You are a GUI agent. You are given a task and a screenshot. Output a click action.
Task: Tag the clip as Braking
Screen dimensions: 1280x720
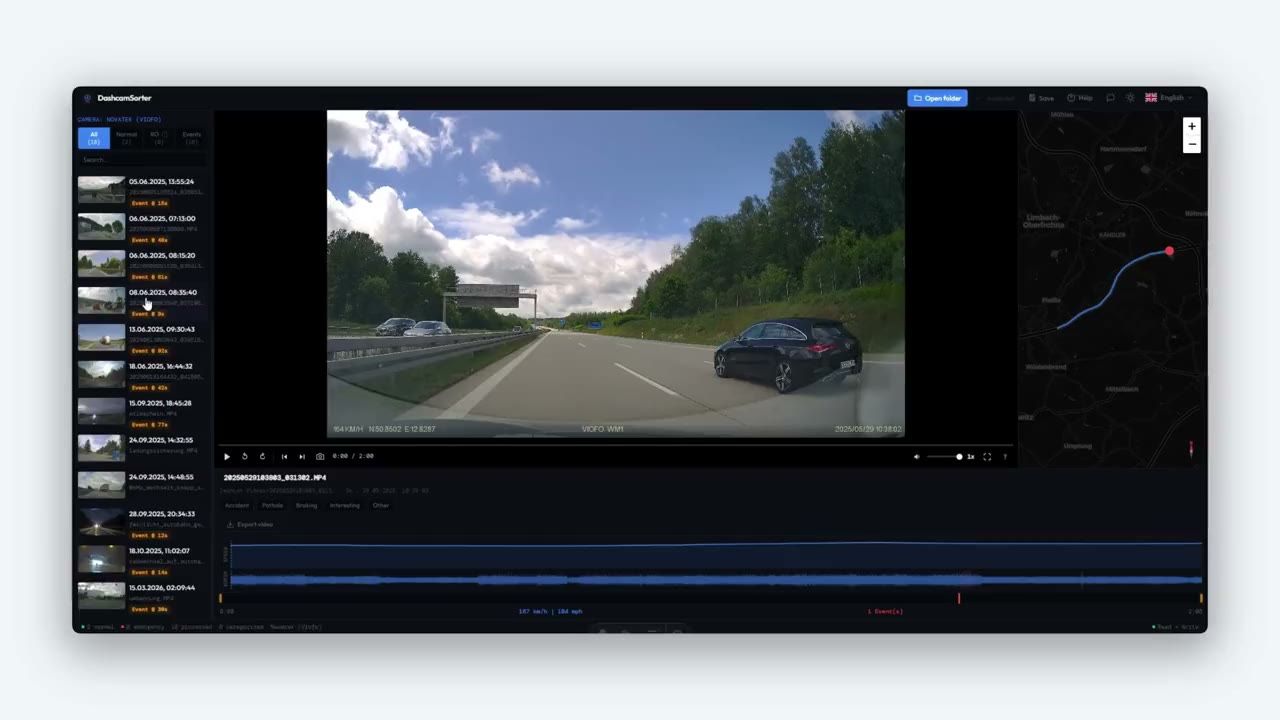click(306, 505)
